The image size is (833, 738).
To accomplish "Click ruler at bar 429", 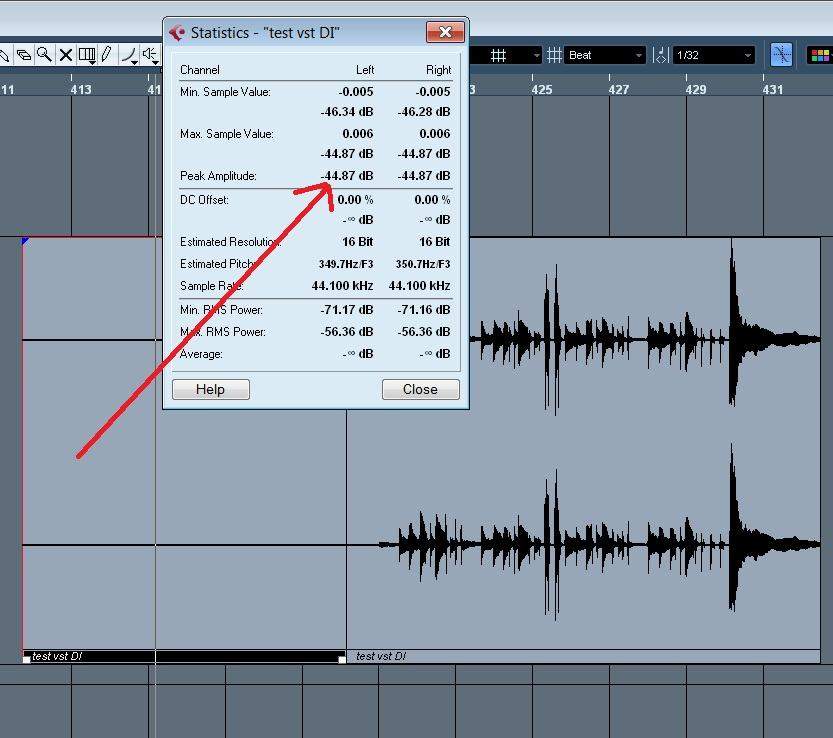I will tap(695, 90).
